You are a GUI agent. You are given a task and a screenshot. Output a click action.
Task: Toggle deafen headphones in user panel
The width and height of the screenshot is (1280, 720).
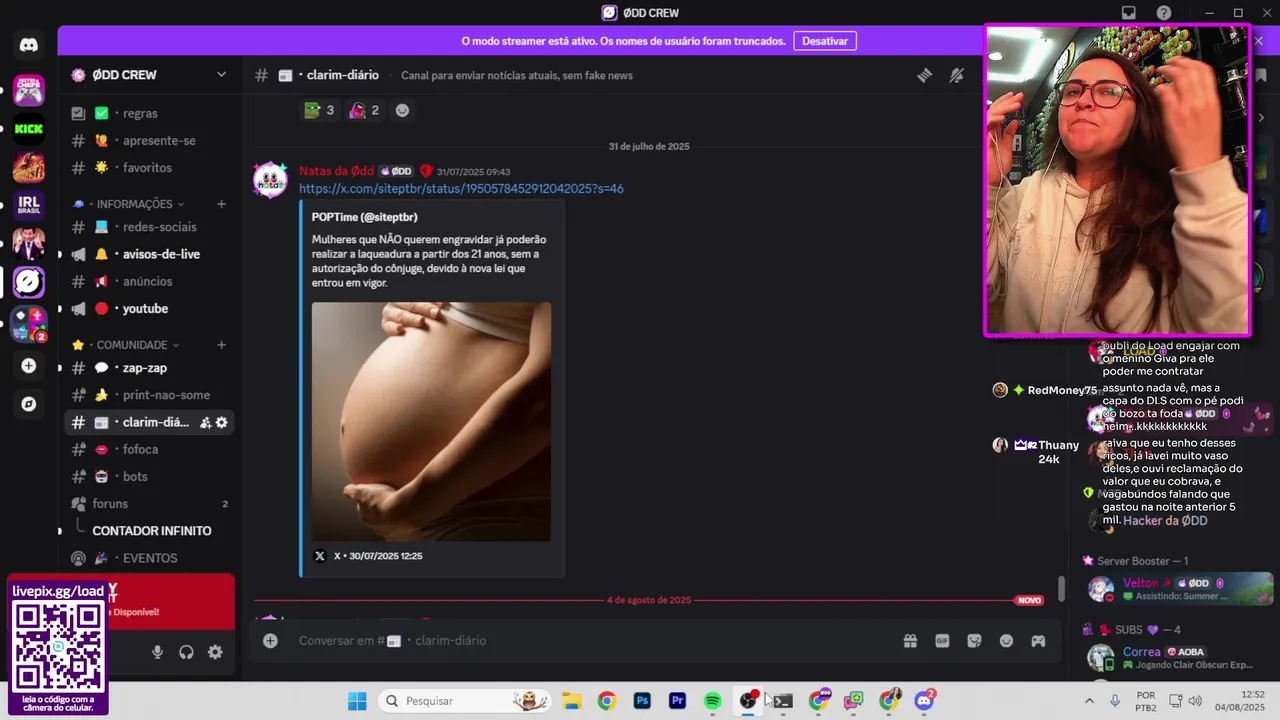click(x=186, y=652)
